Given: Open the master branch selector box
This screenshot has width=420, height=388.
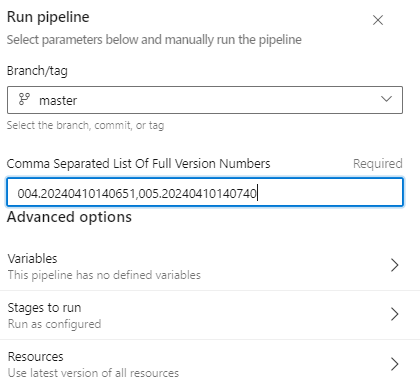Looking at the screenshot, I should tap(205, 100).
